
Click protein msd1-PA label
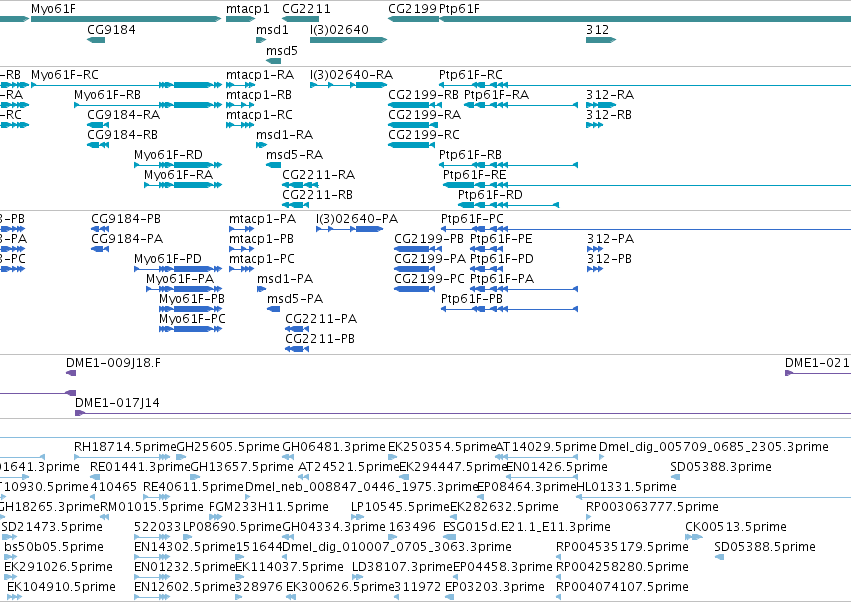285,279
